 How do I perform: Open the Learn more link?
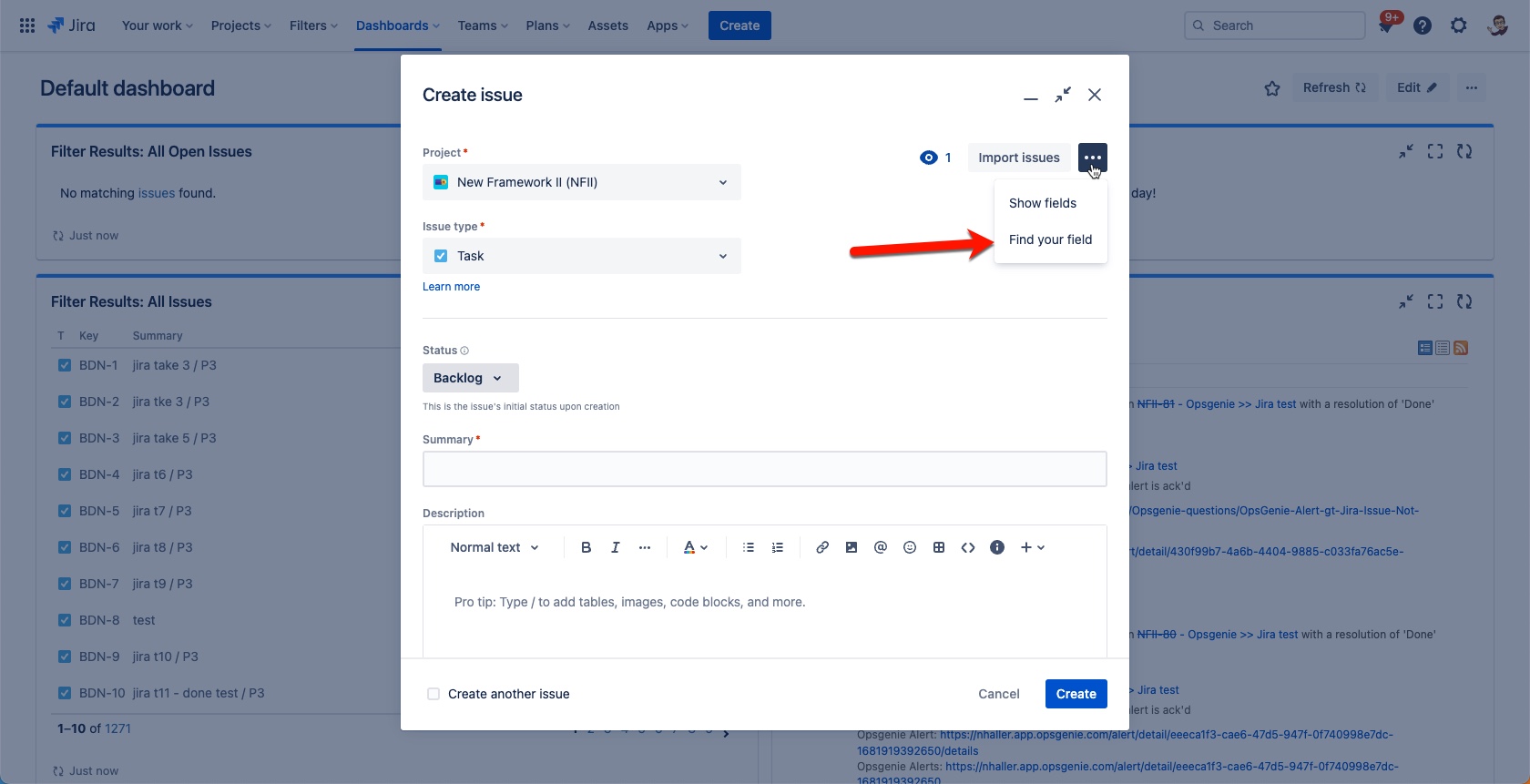[x=451, y=287]
